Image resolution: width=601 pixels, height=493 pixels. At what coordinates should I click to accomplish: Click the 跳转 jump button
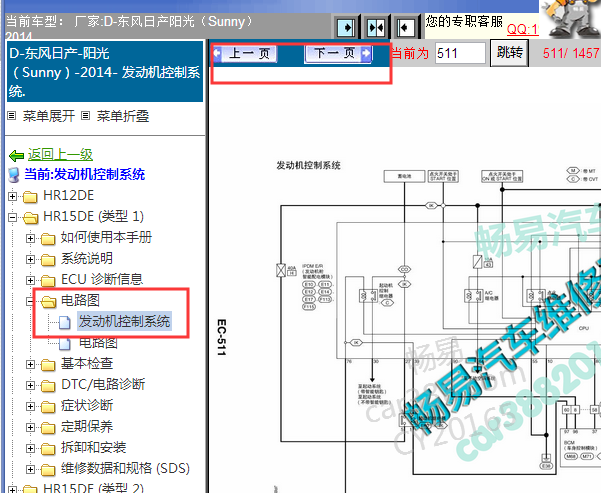(509, 53)
